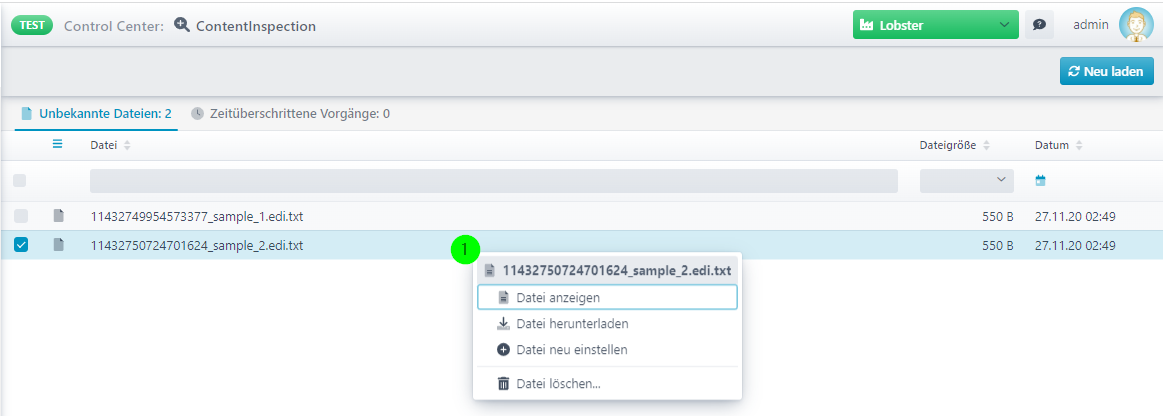This screenshot has height=416, width=1163.
Task: Choose Datei anzeigen from context menu
Action: tap(607, 297)
